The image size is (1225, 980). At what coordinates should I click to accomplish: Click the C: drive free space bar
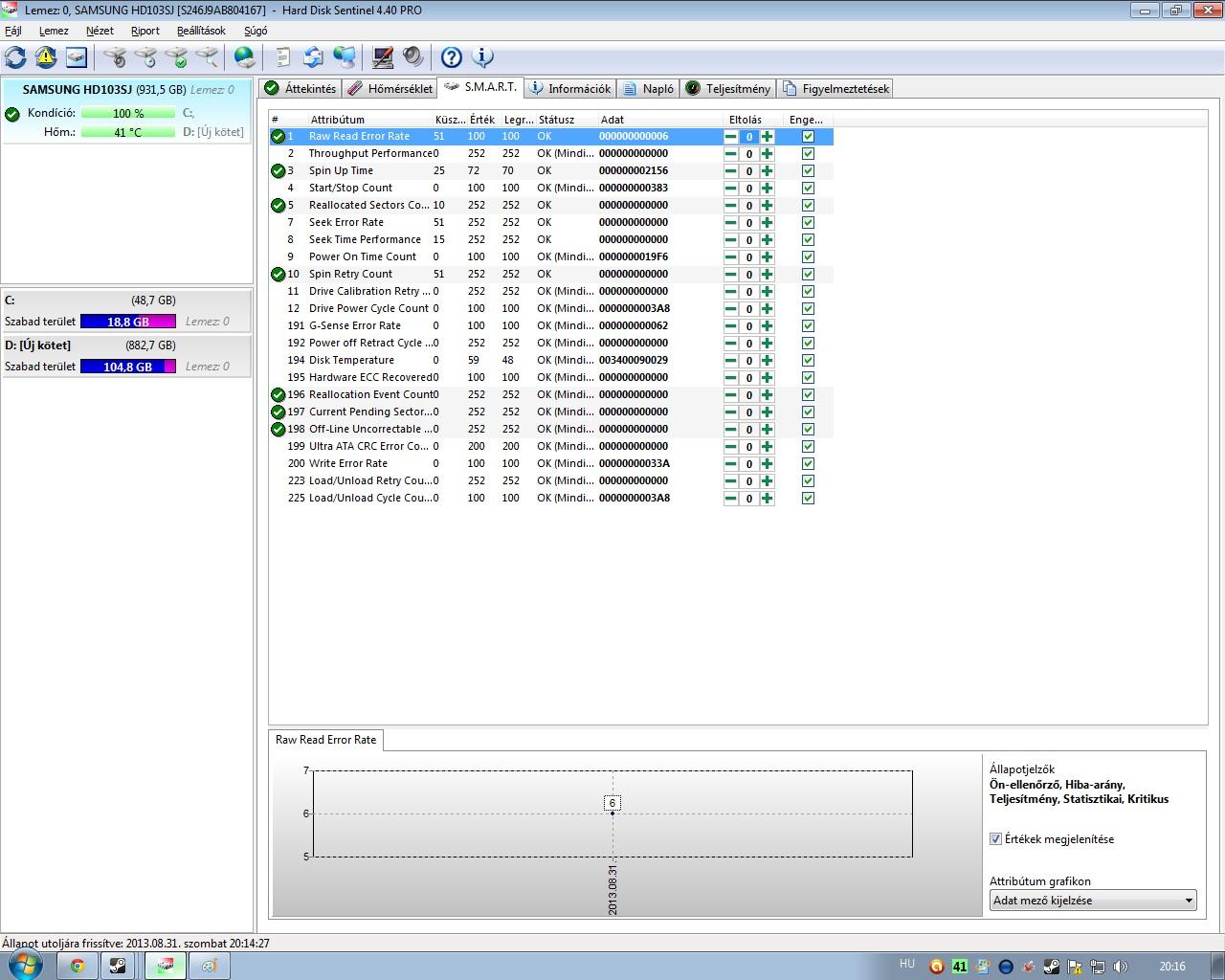tap(128, 323)
